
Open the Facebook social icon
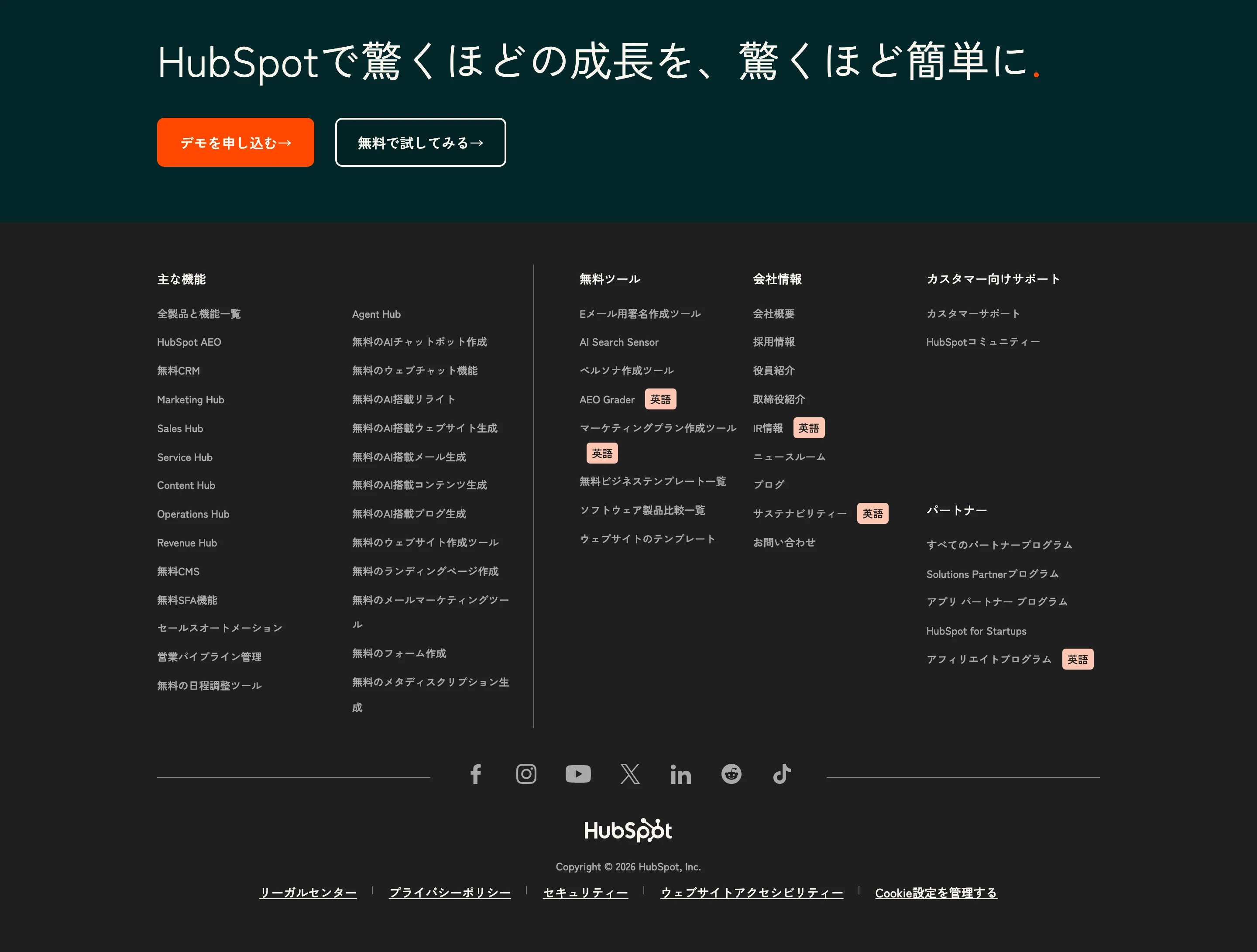[476, 774]
